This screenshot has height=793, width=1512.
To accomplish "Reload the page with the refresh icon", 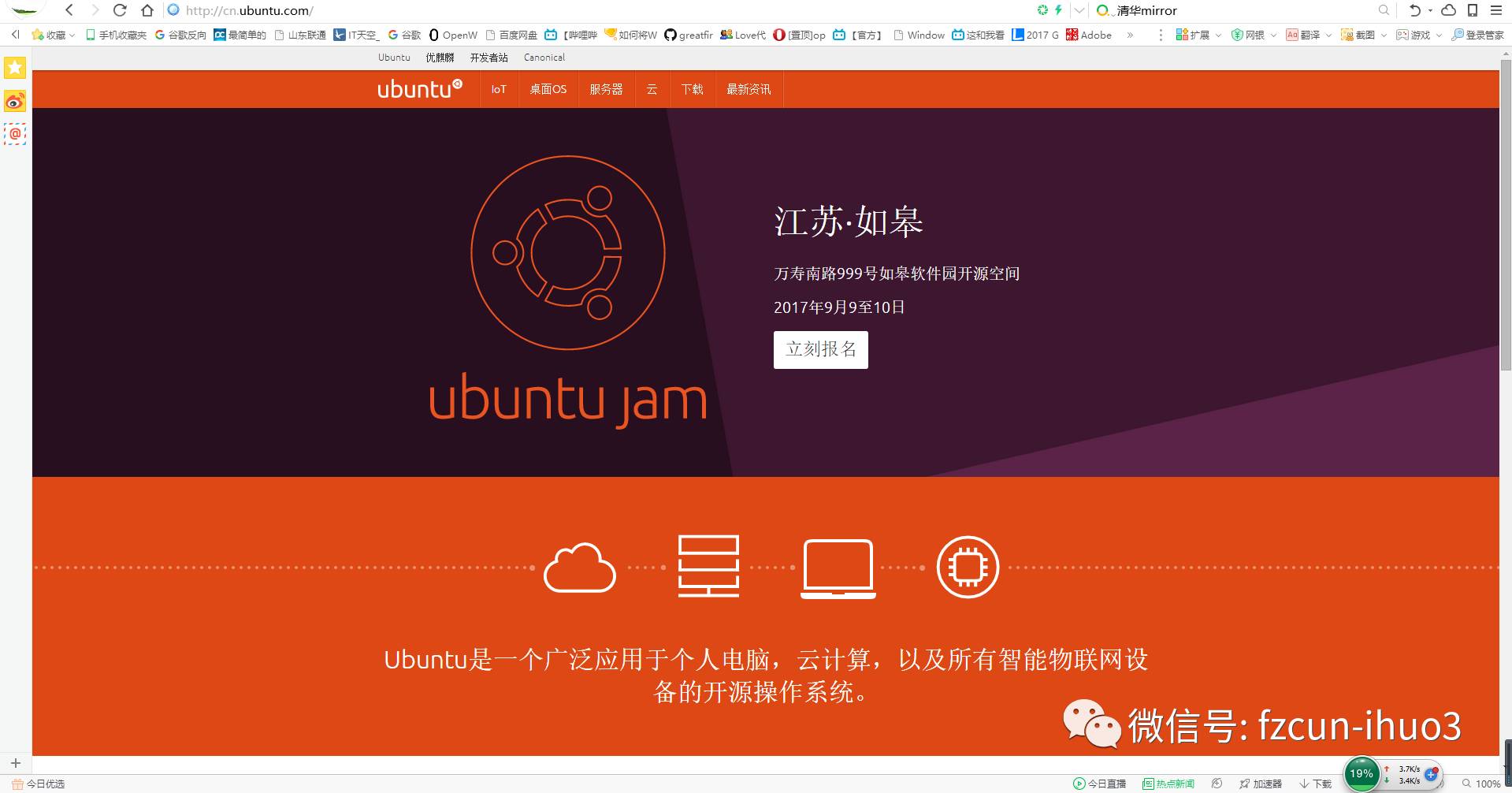I will click(121, 10).
